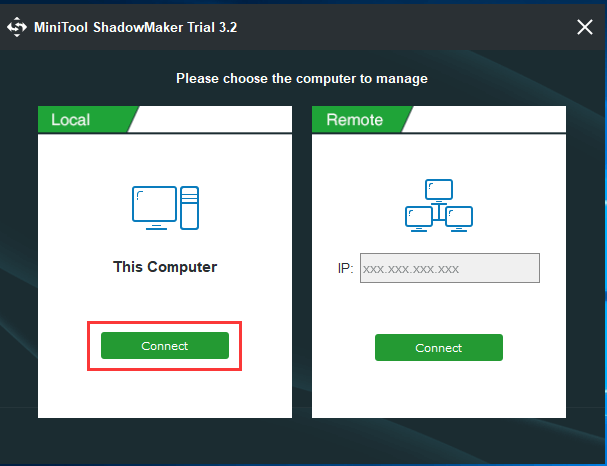The height and width of the screenshot is (466, 607).
Task: Click the blank area of the Local panel
Action: click(165, 393)
